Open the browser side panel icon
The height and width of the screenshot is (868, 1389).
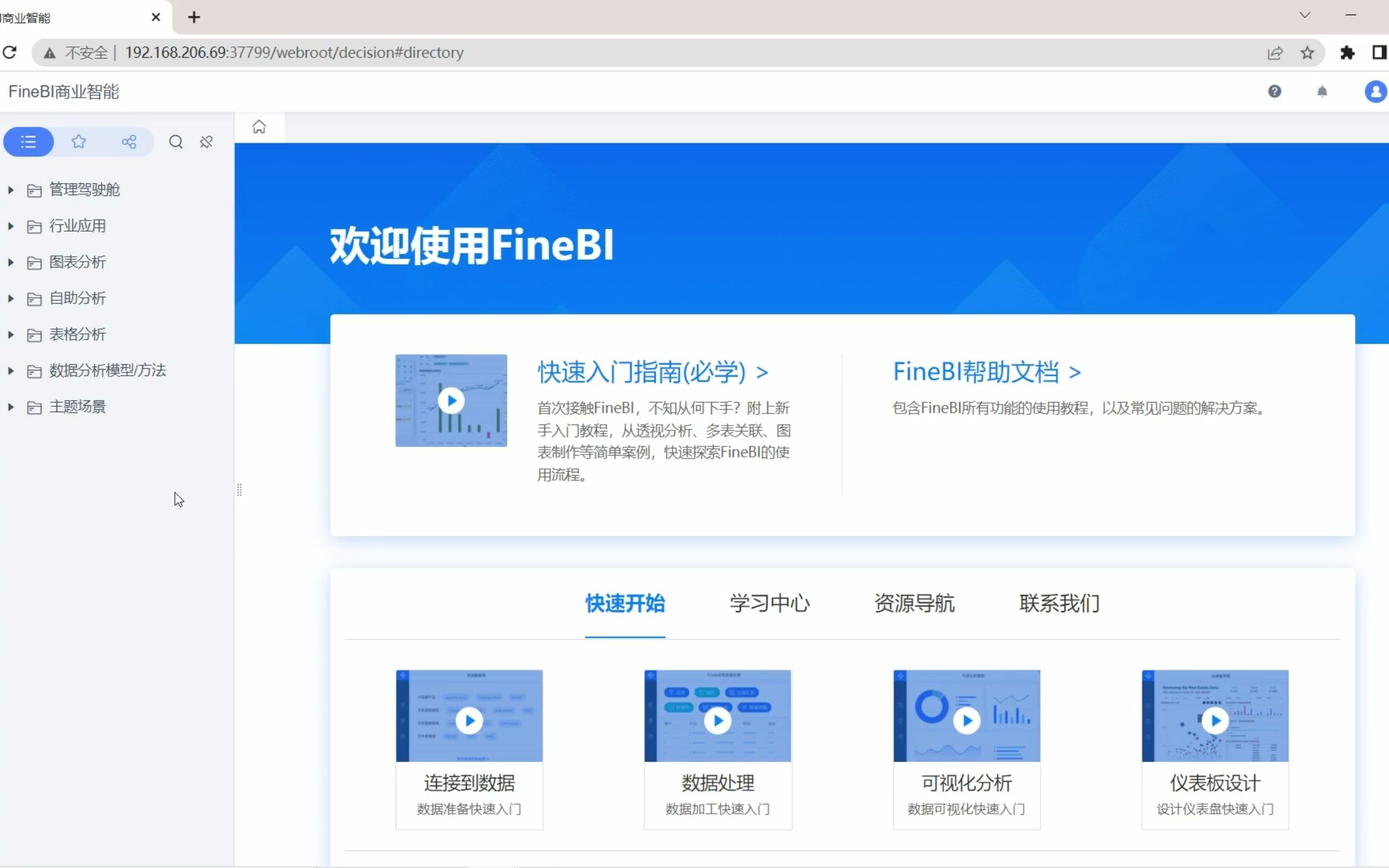coord(1379,52)
